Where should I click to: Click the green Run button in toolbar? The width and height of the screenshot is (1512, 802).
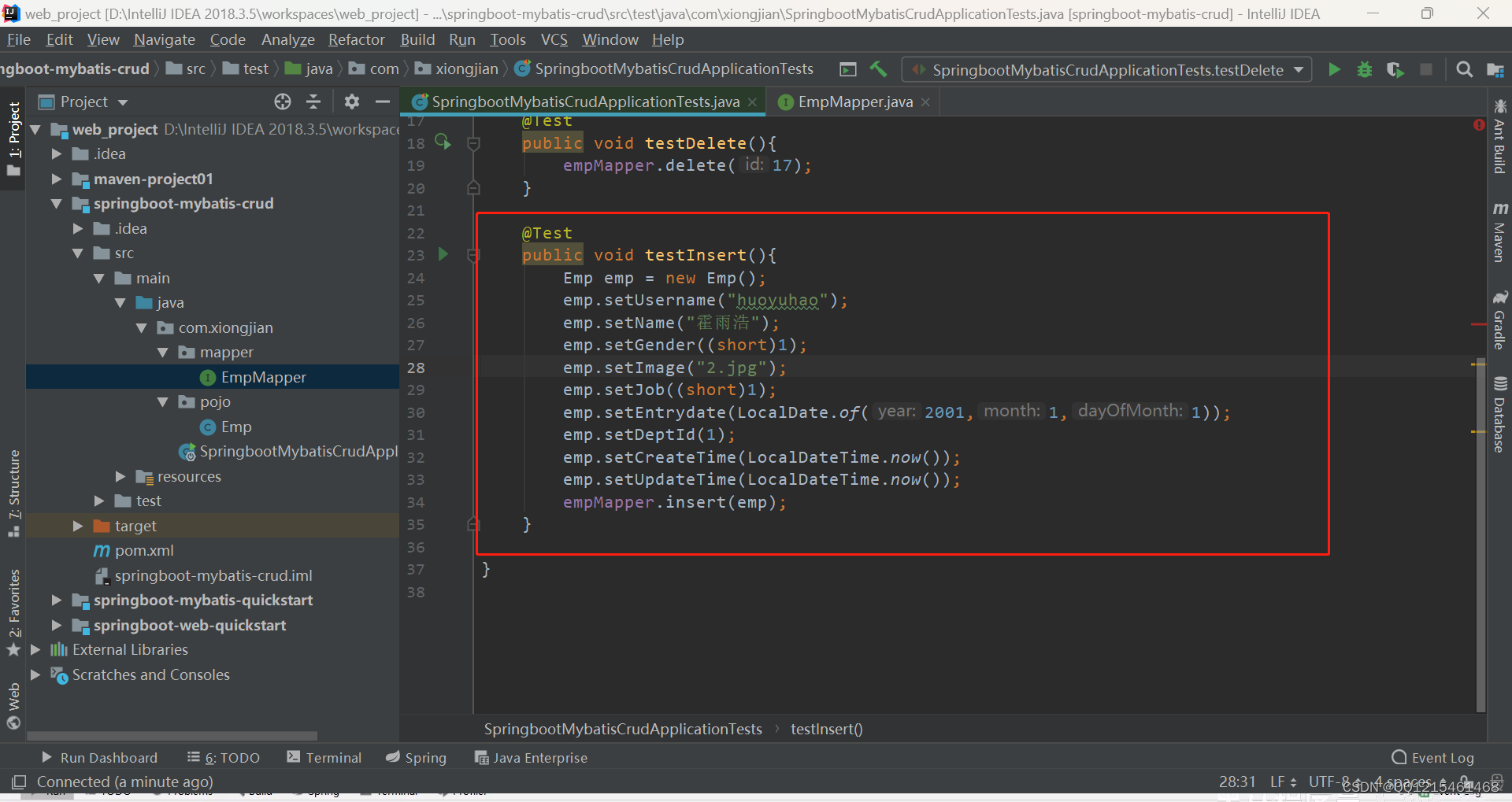pos(1334,69)
